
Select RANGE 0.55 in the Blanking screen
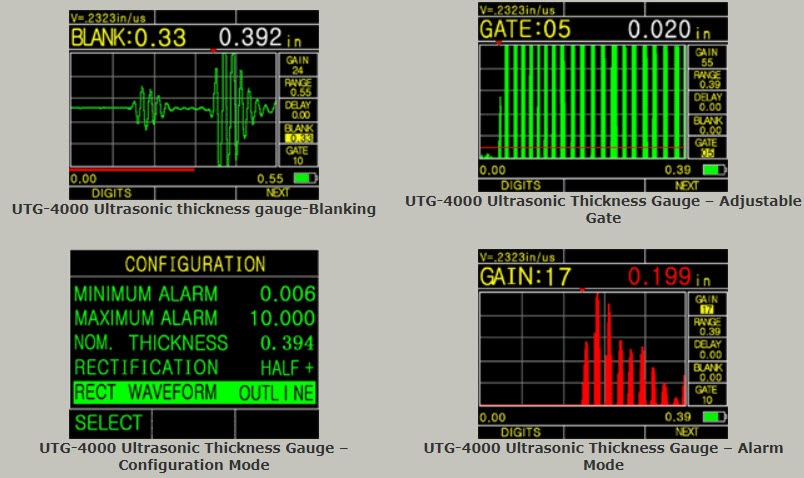click(x=298, y=88)
